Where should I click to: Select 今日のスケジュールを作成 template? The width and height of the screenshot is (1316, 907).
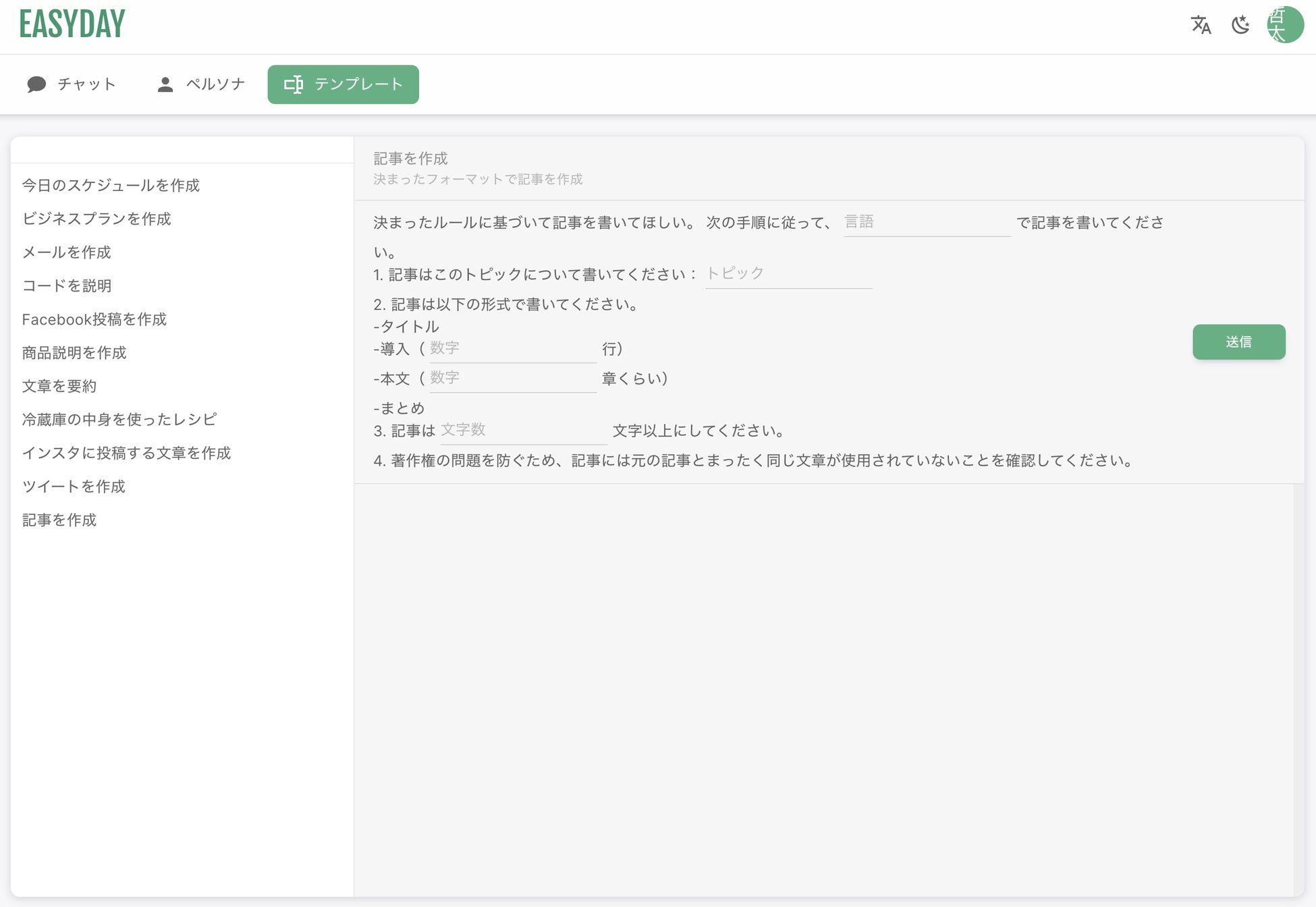click(x=111, y=185)
